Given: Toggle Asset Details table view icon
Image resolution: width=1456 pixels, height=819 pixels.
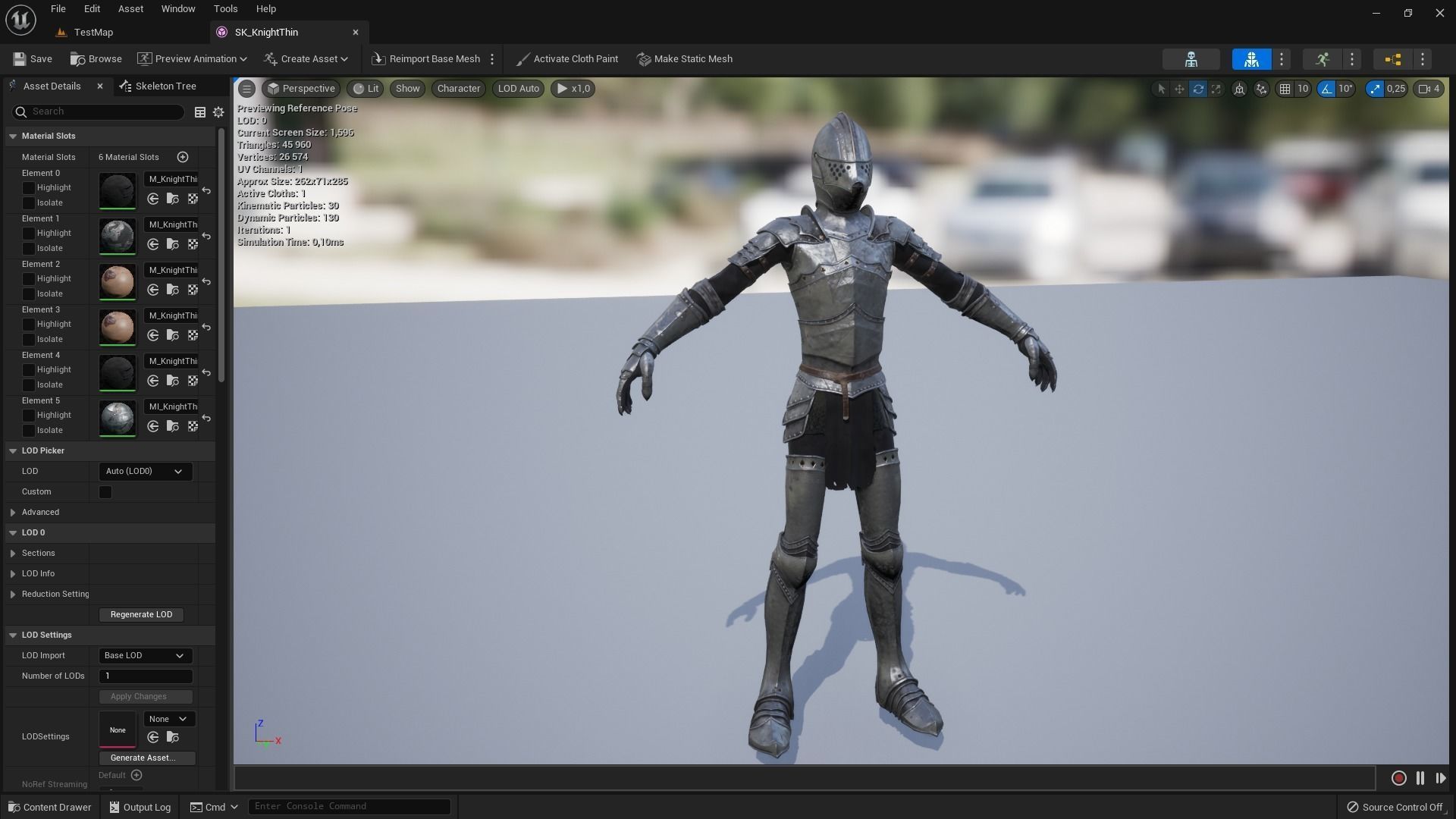Looking at the screenshot, I should tap(200, 111).
